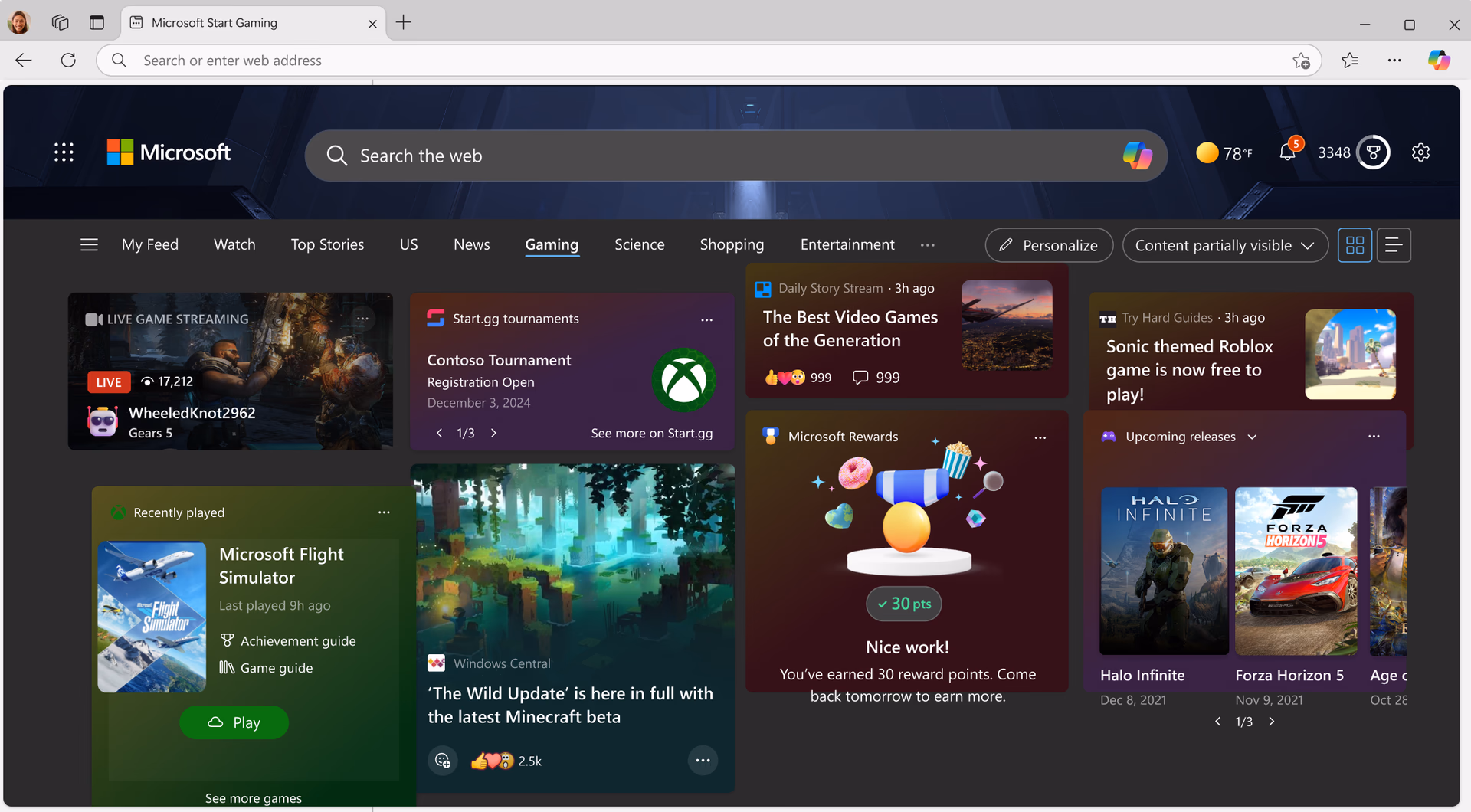Select the News tab
This screenshot has width=1471, height=812.
click(x=471, y=245)
